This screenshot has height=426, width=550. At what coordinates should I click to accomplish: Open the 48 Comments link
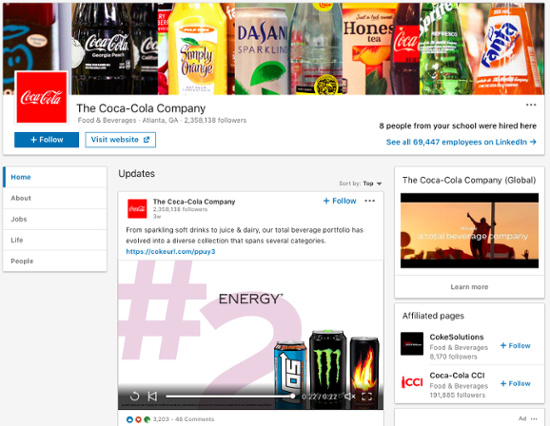pyautogui.click(x=194, y=419)
